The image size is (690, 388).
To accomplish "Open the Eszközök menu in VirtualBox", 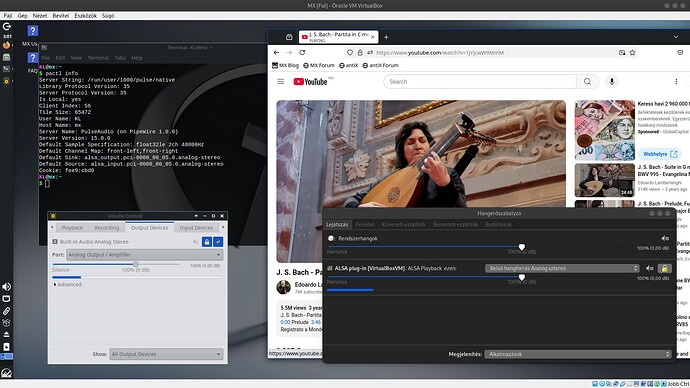I will coord(85,15).
